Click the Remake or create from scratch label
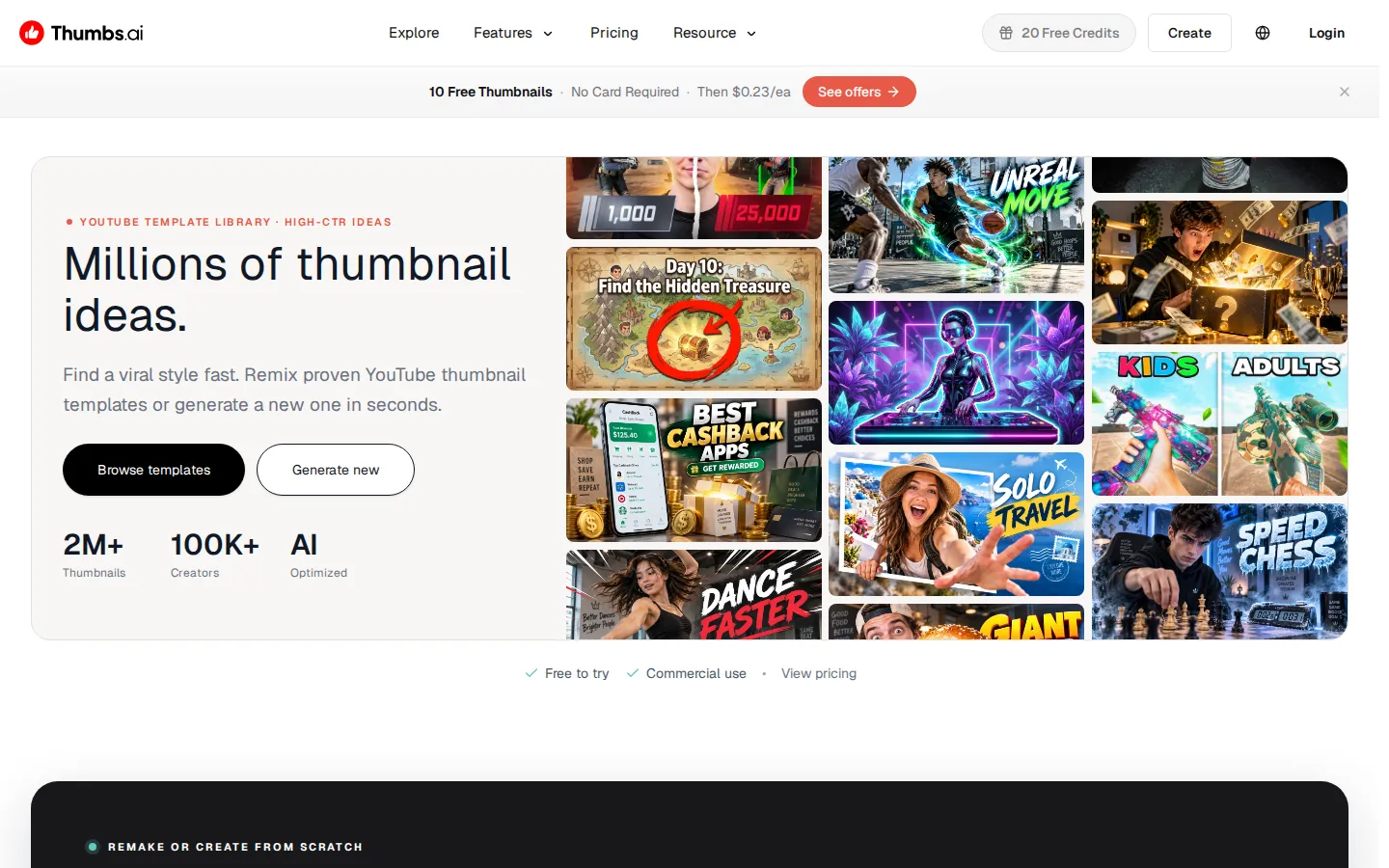The image size is (1389, 868). [x=235, y=847]
